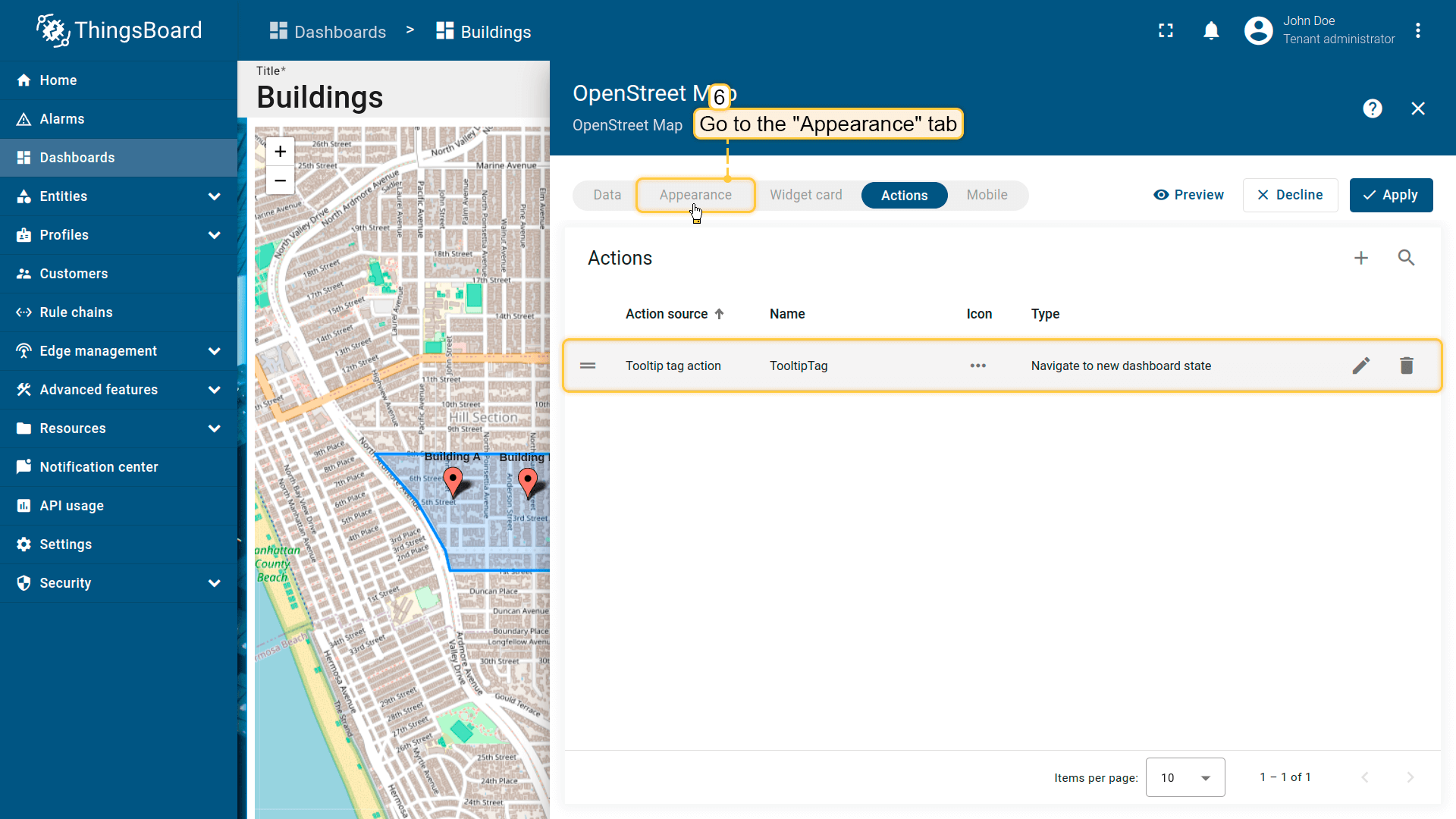The width and height of the screenshot is (1456, 819).
Task: Open the widget help question mark icon
Action: tap(1372, 108)
